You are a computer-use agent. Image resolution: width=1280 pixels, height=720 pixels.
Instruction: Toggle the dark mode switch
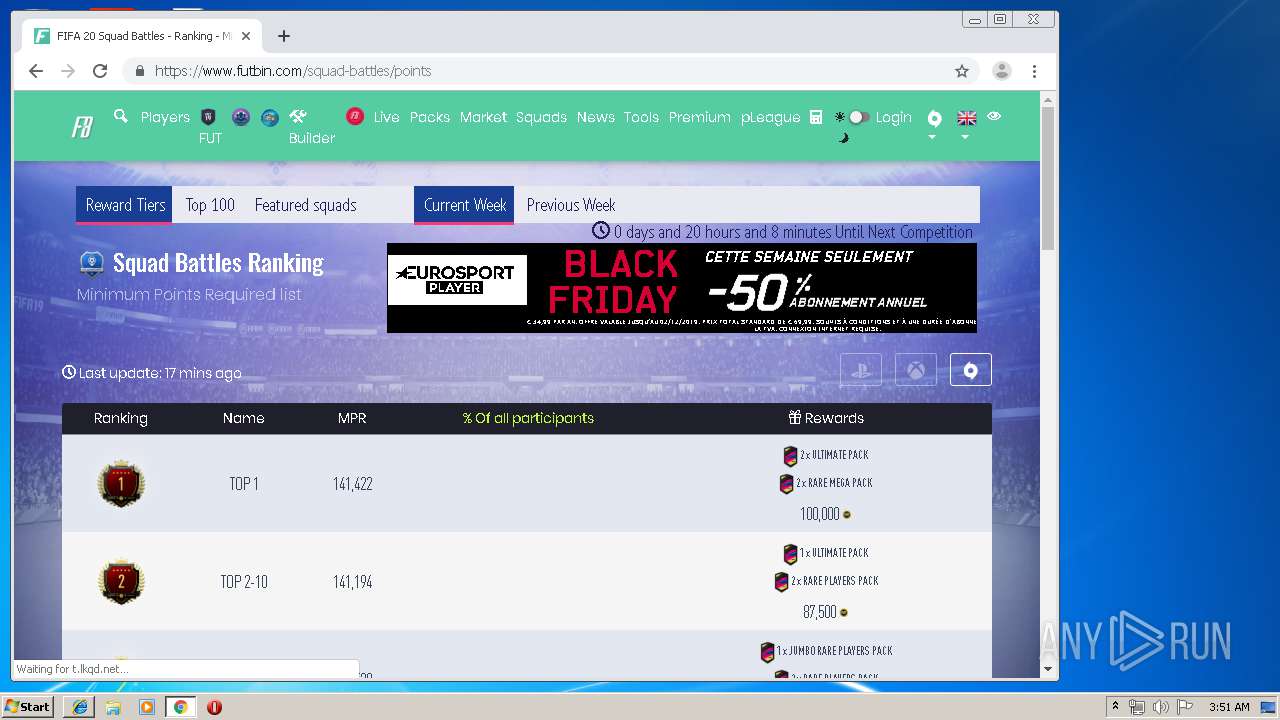[857, 117]
